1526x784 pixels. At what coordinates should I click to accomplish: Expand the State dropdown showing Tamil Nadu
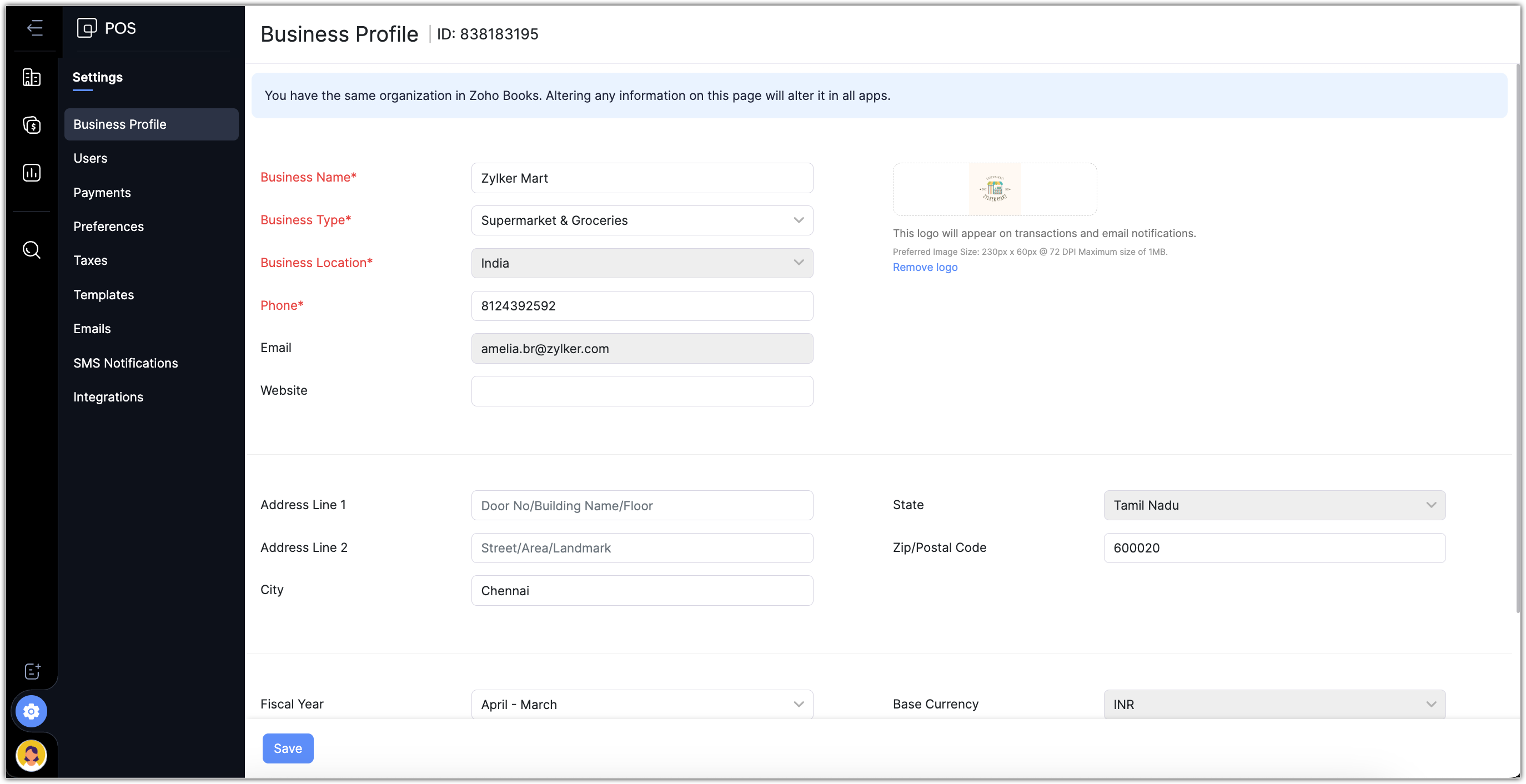click(1274, 505)
